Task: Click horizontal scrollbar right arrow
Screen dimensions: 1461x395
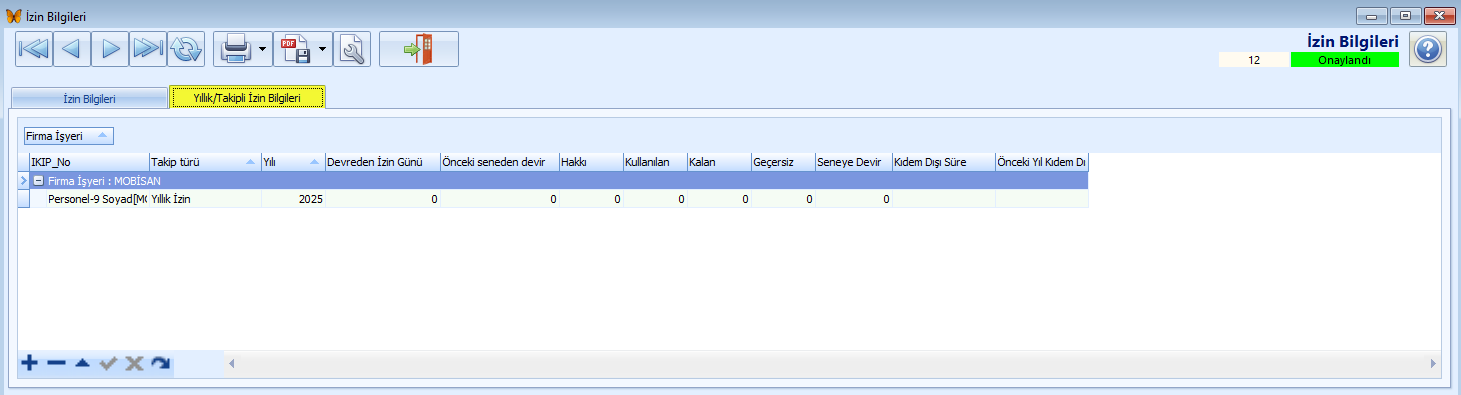Action: coord(1432,363)
